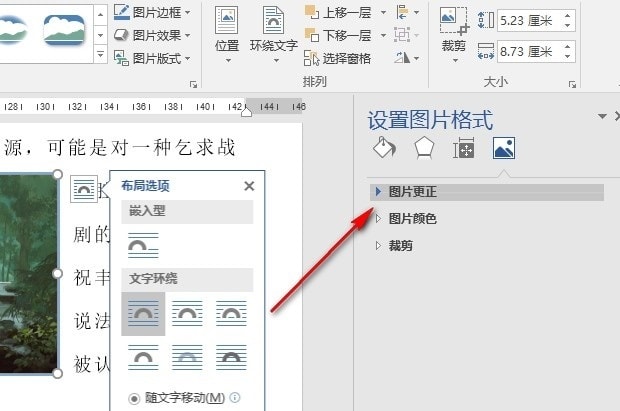Decrease the picture width with down stepper
This screenshot has width=620, height=411.
coord(568,57)
